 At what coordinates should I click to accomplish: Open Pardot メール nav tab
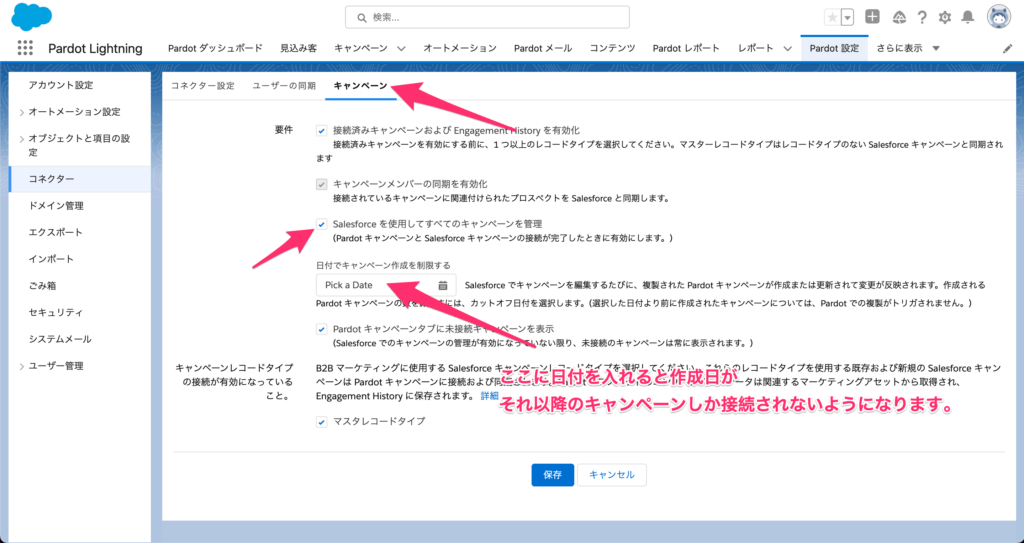543,48
